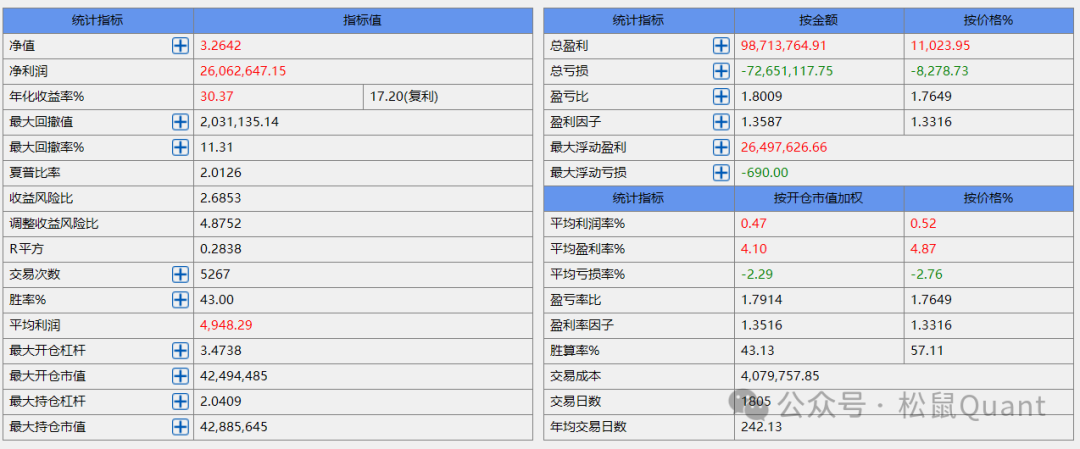The image size is (1080, 449).
Task: Click the 最大持仓杠杆 plus icon
Action: (x=180, y=401)
